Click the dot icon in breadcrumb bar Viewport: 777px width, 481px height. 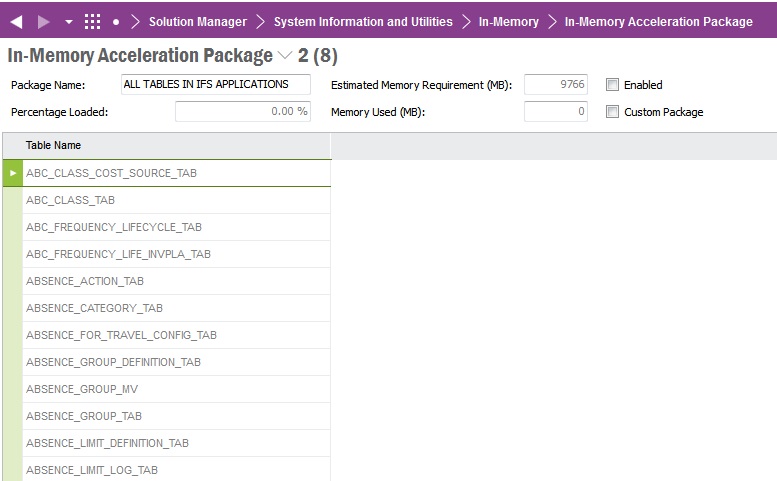click(x=116, y=22)
